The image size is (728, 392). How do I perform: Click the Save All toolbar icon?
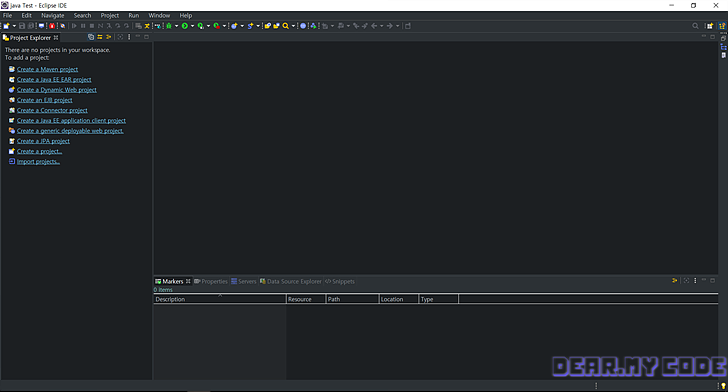(x=31, y=26)
